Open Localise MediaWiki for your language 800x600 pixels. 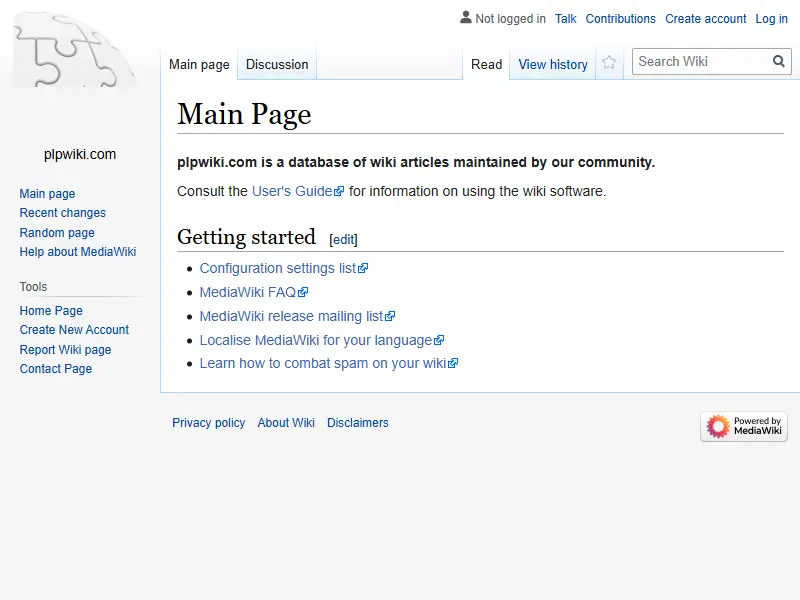(x=321, y=340)
